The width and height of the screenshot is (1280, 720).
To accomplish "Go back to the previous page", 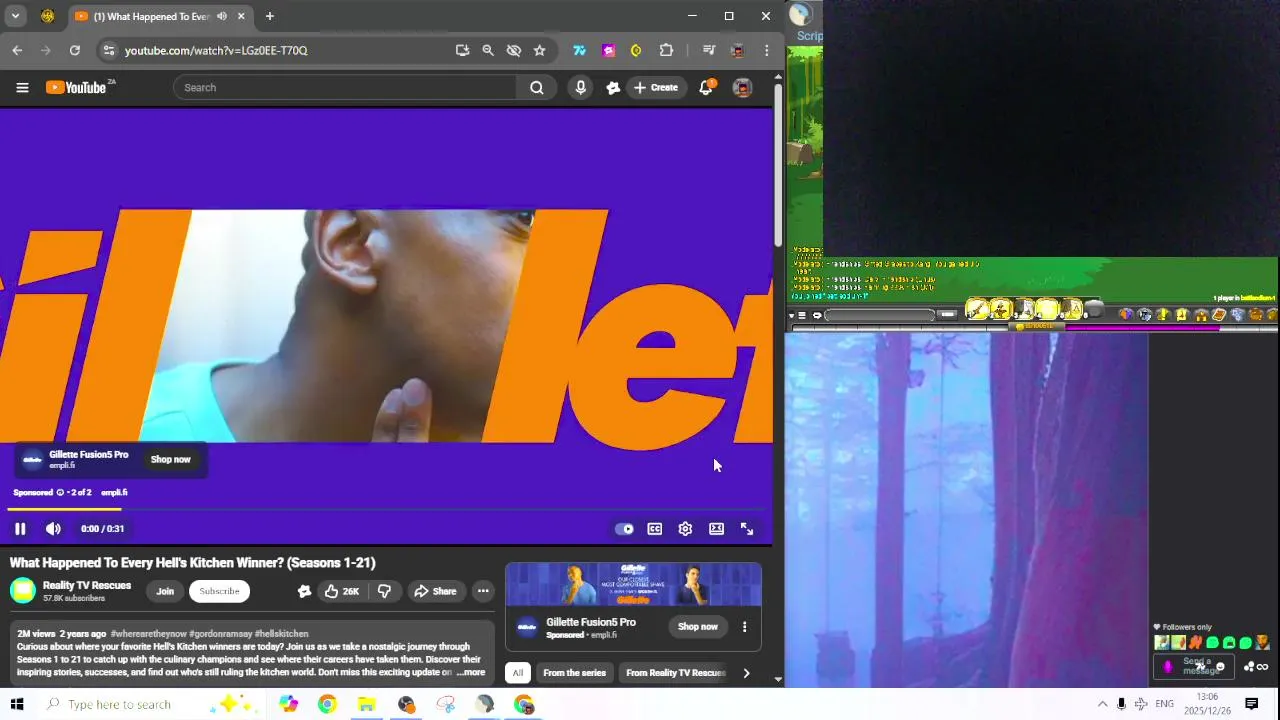I will coord(17,50).
